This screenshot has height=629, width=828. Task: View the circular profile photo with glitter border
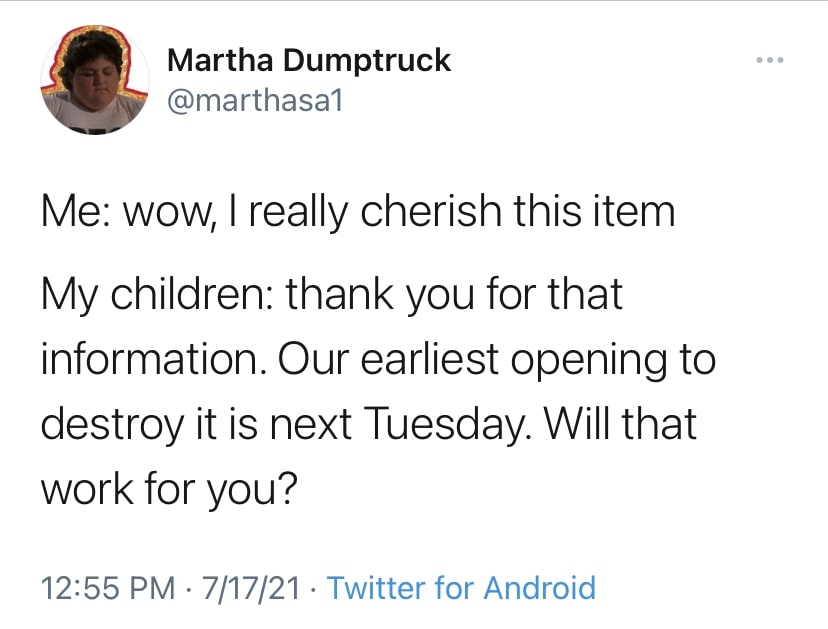[x=95, y=79]
